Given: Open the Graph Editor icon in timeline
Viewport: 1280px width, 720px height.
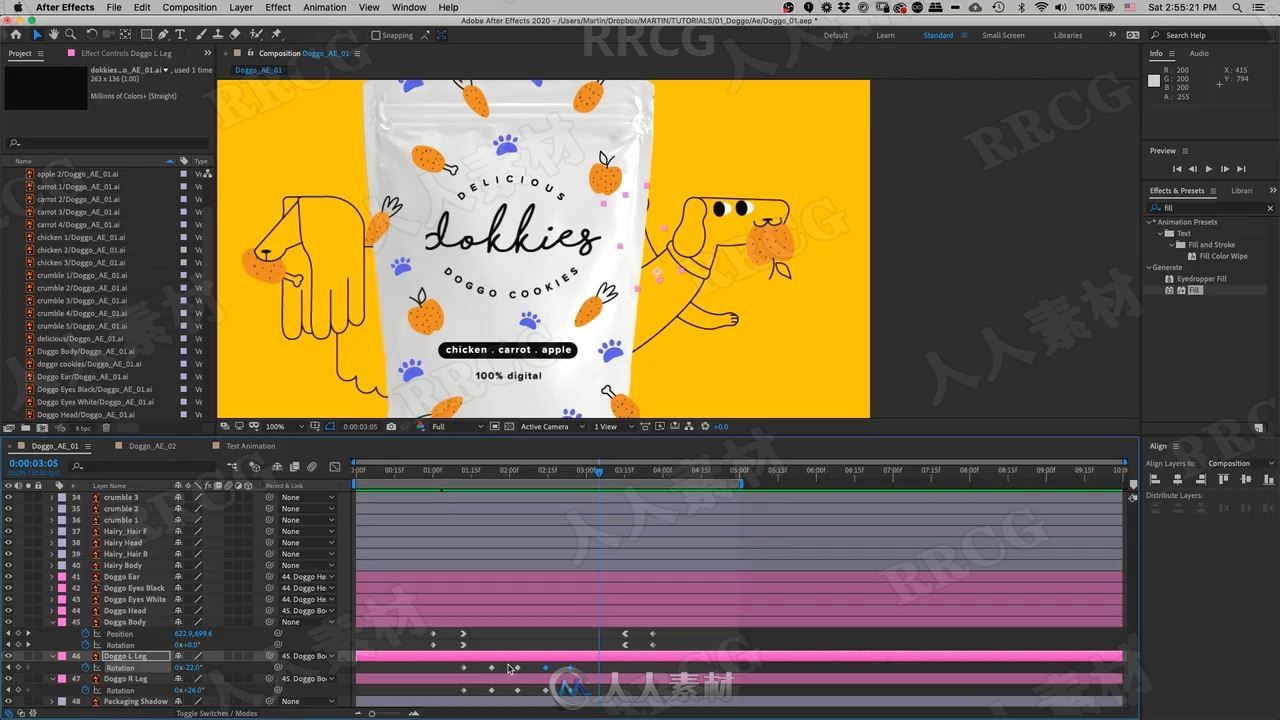Looking at the screenshot, I should pyautogui.click(x=333, y=467).
